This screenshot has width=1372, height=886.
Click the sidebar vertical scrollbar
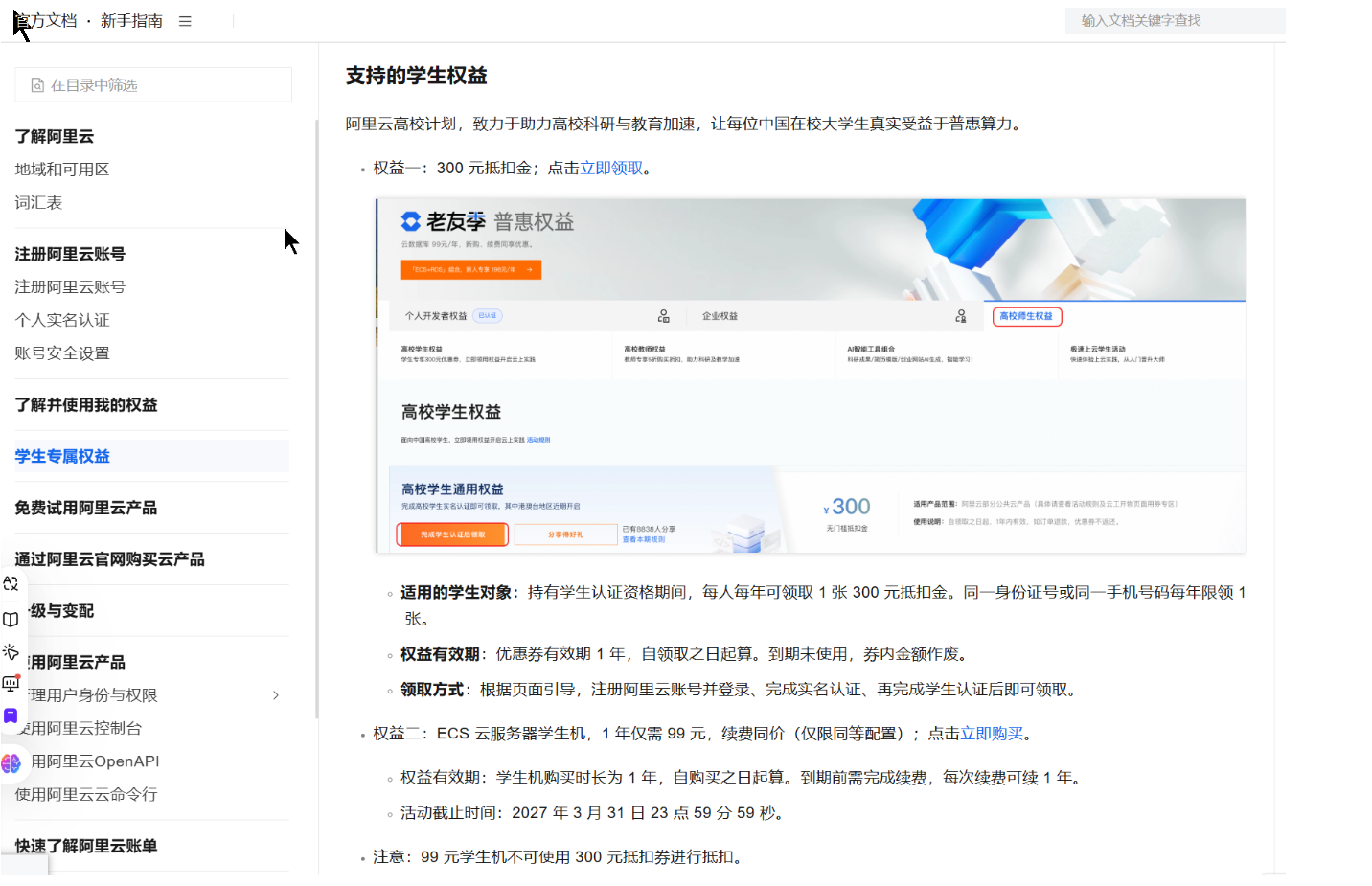pyautogui.click(x=316, y=419)
